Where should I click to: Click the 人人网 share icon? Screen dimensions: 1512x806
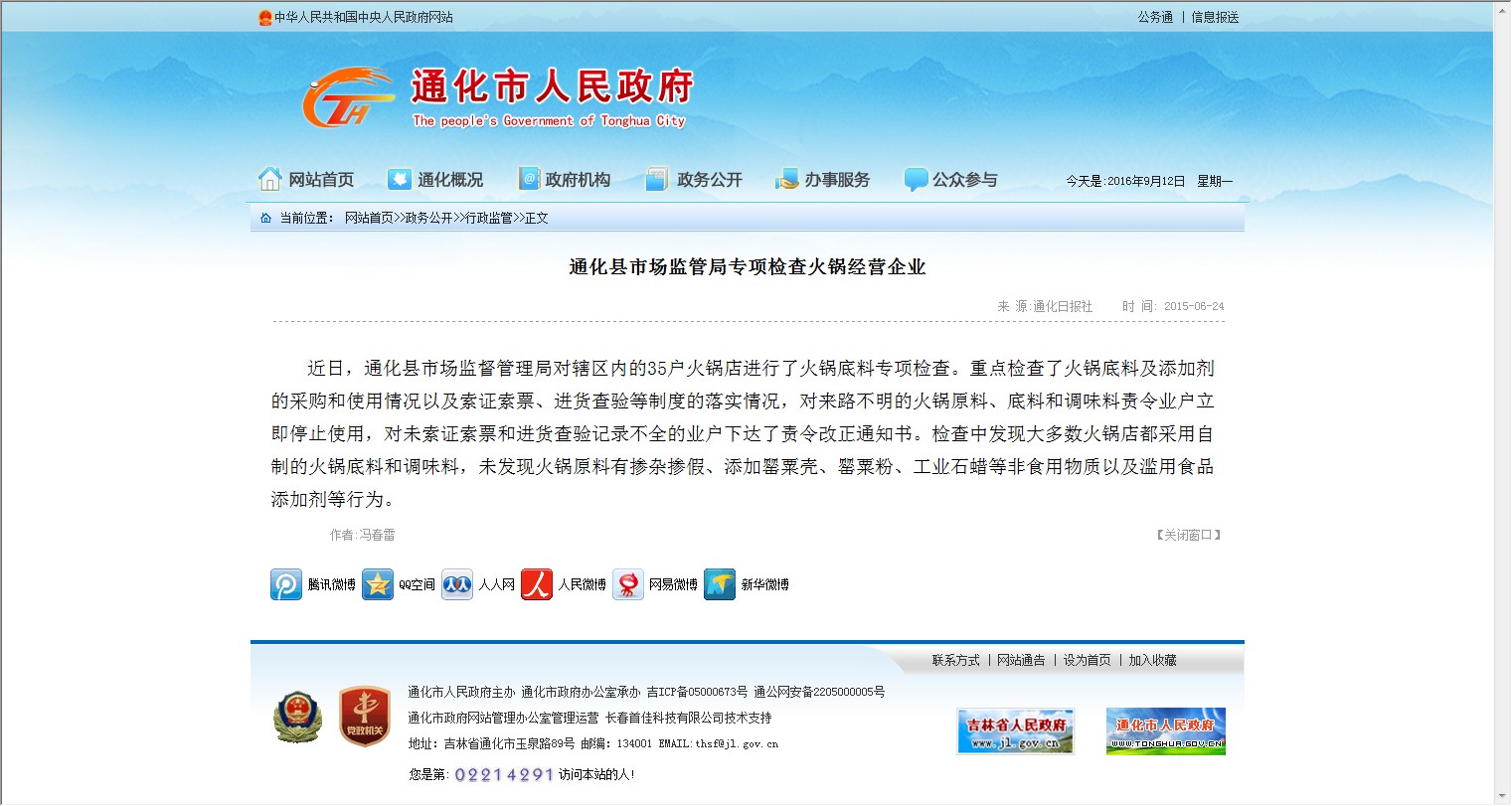[457, 584]
